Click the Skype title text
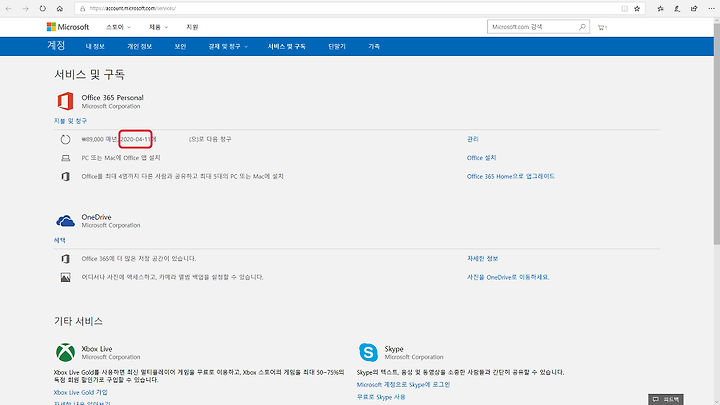 pyautogui.click(x=394, y=349)
